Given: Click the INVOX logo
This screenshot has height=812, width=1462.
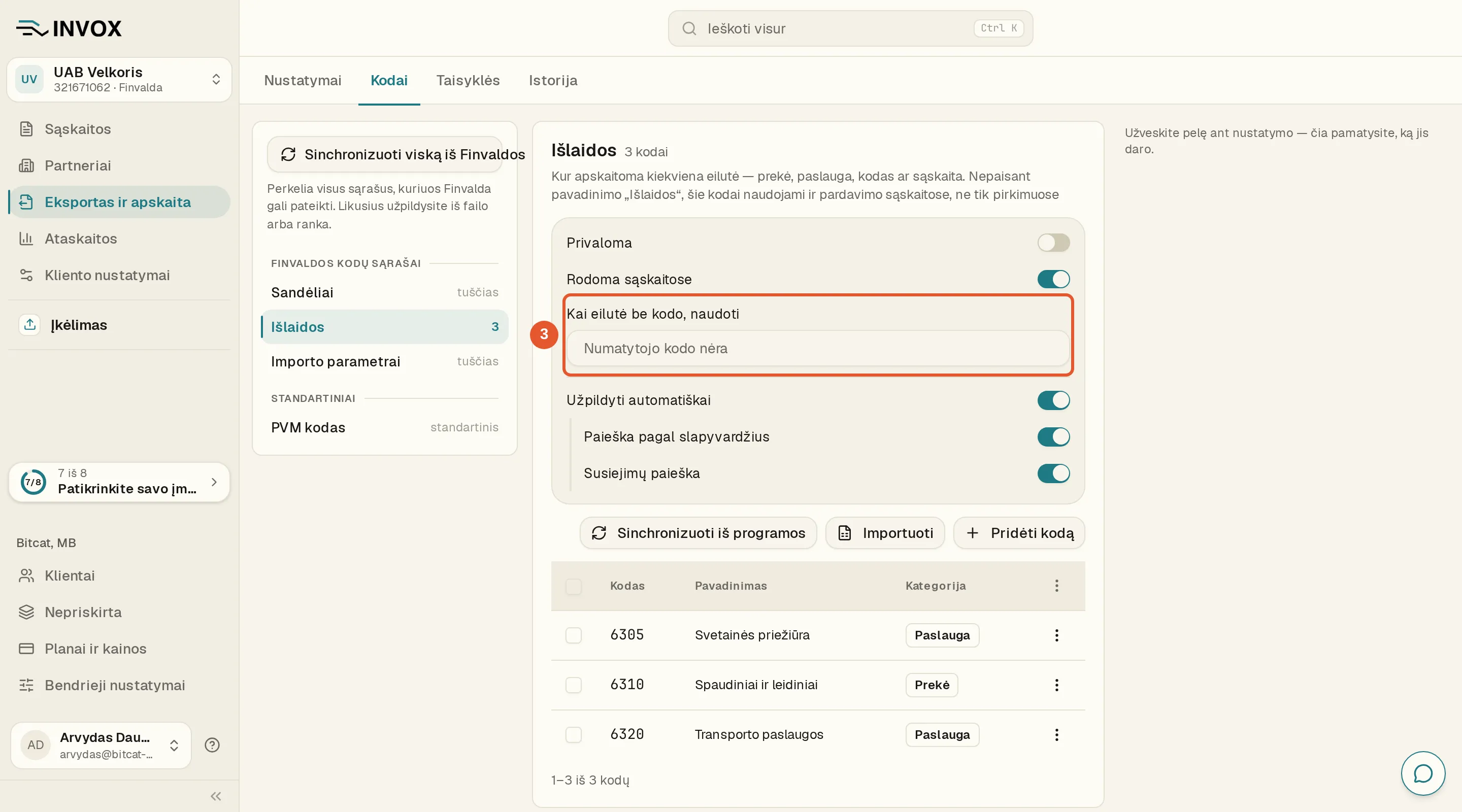Looking at the screenshot, I should [x=69, y=28].
